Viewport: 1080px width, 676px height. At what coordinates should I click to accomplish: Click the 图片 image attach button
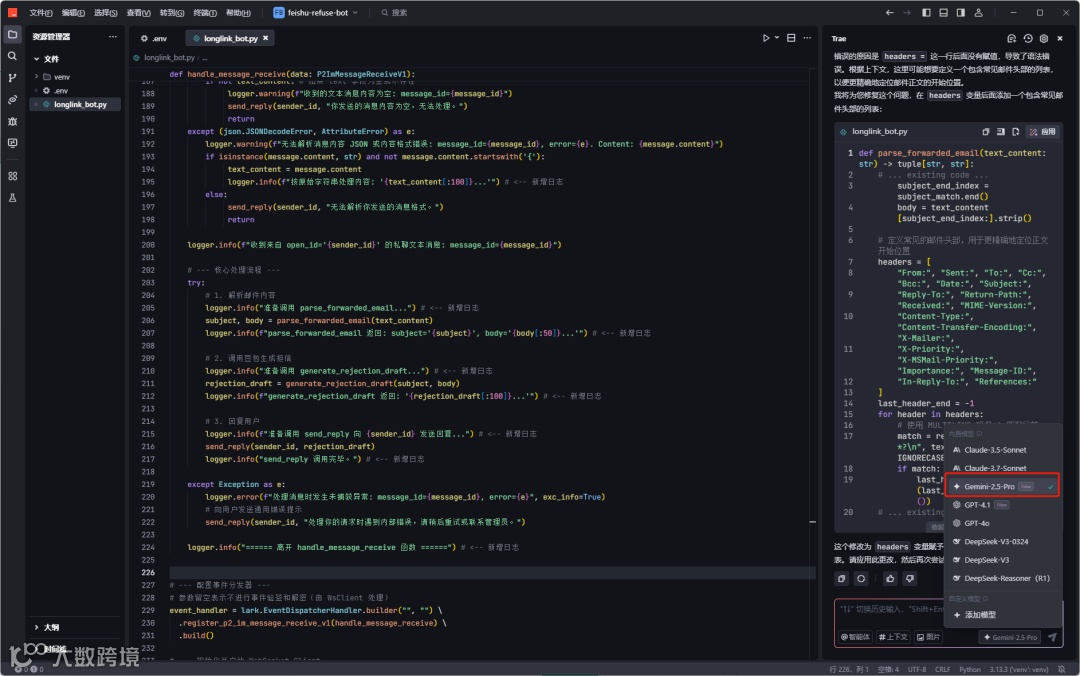tap(928, 637)
